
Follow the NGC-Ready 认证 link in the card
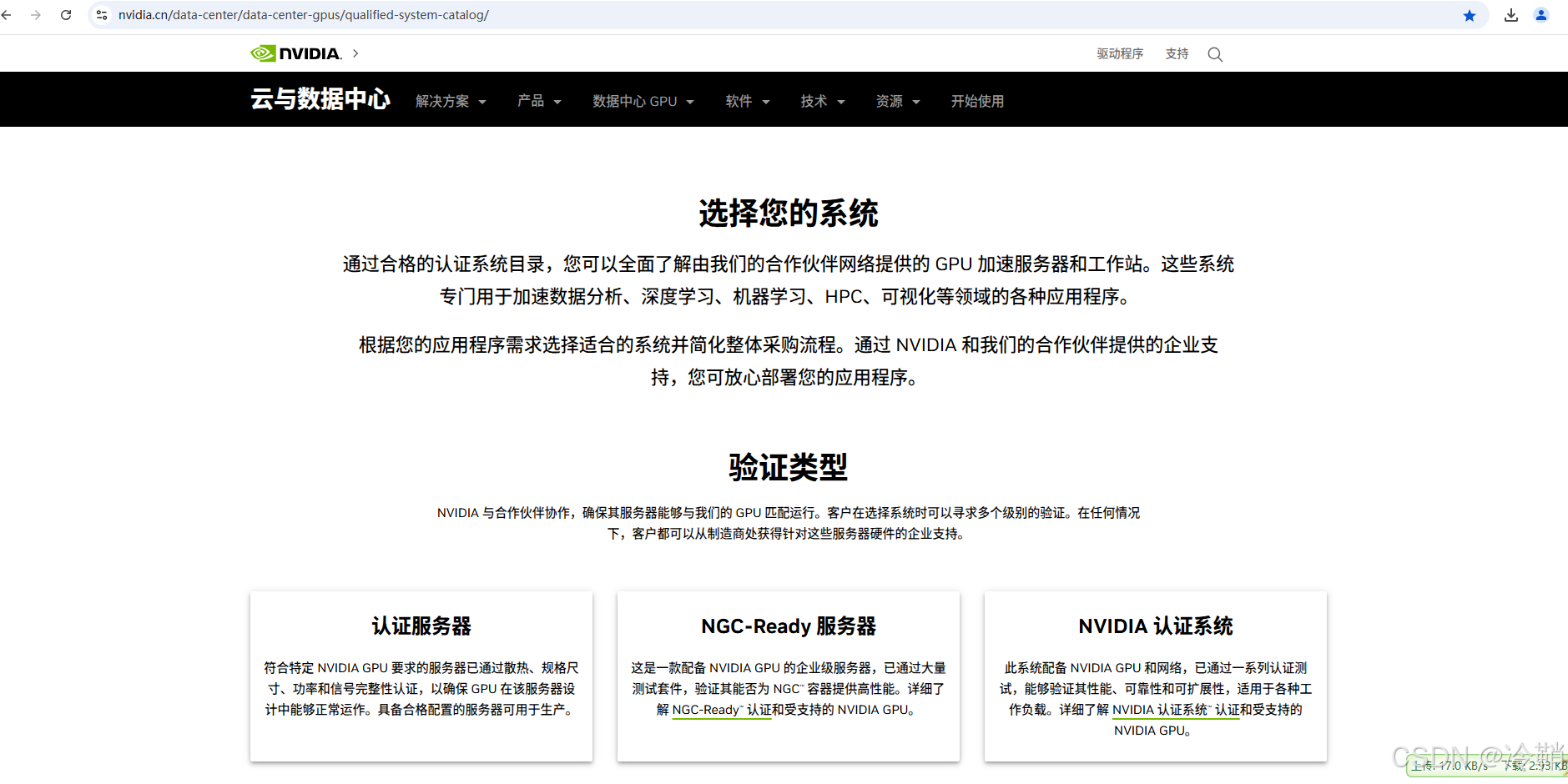pyautogui.click(x=721, y=710)
